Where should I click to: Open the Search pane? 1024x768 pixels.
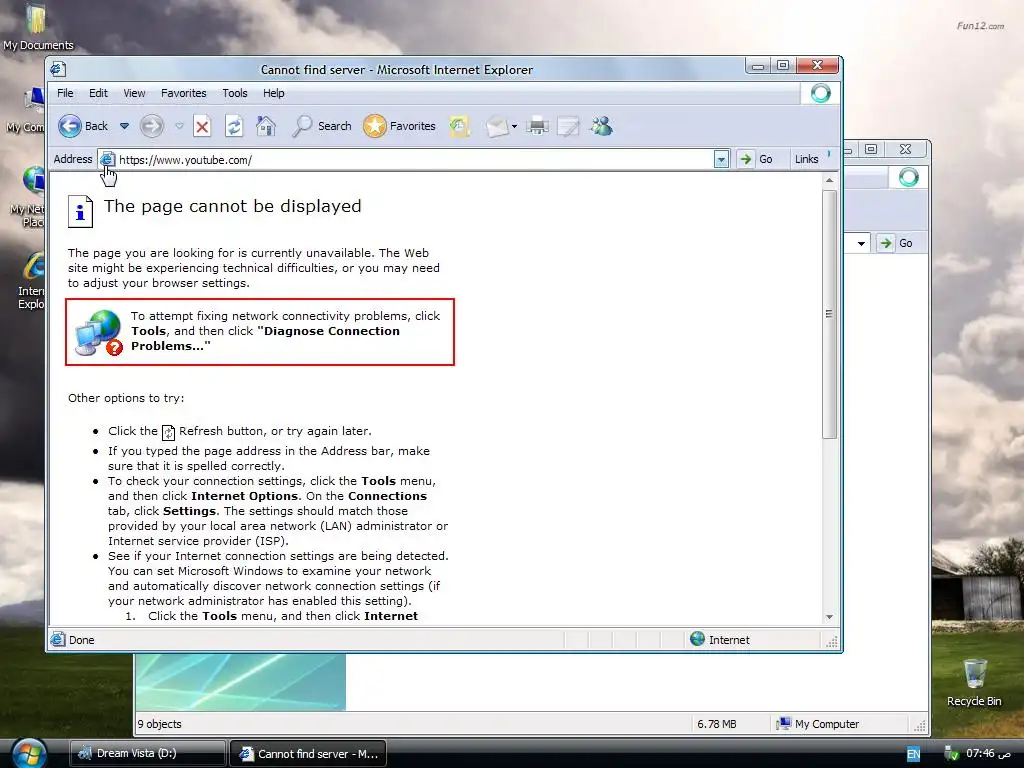click(322, 126)
